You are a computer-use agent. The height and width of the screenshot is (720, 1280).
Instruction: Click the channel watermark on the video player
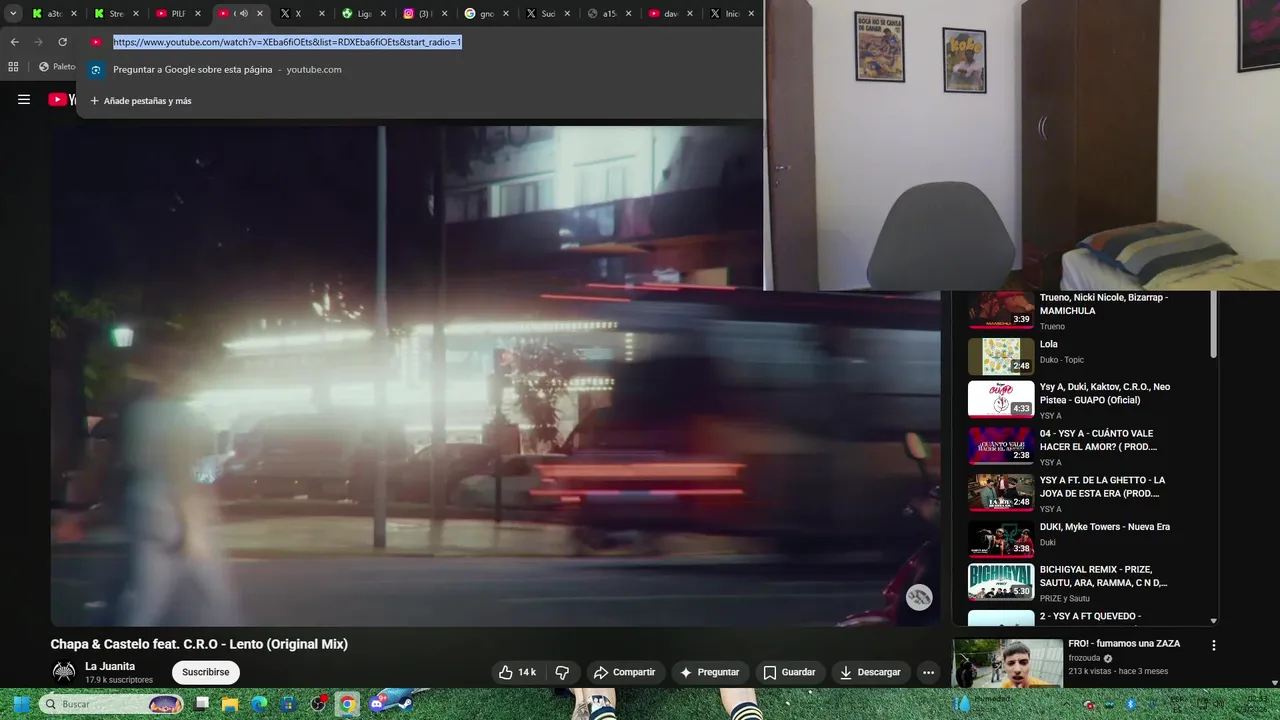pos(919,597)
